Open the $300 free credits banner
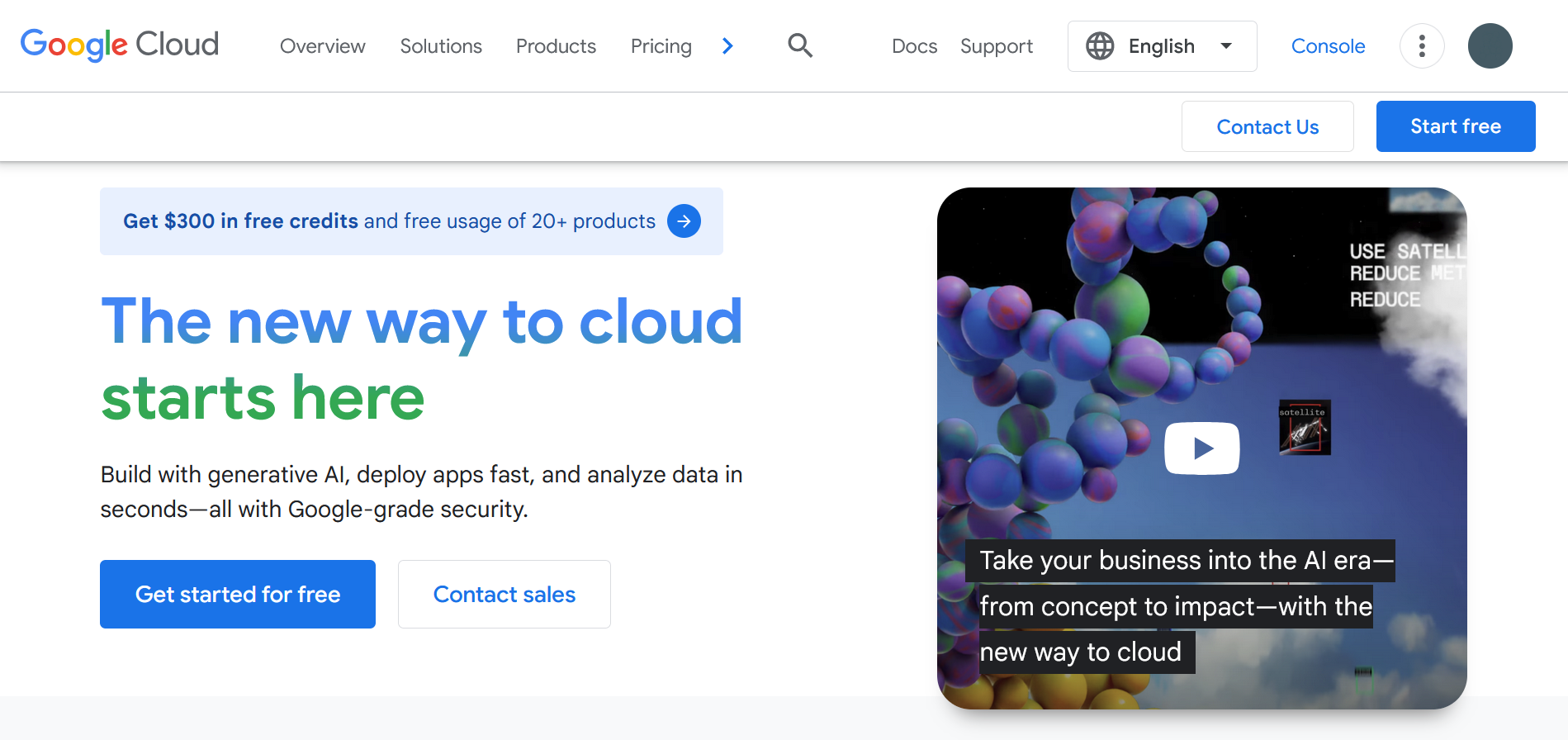Screen dimensions: 1568x740 pos(411,221)
